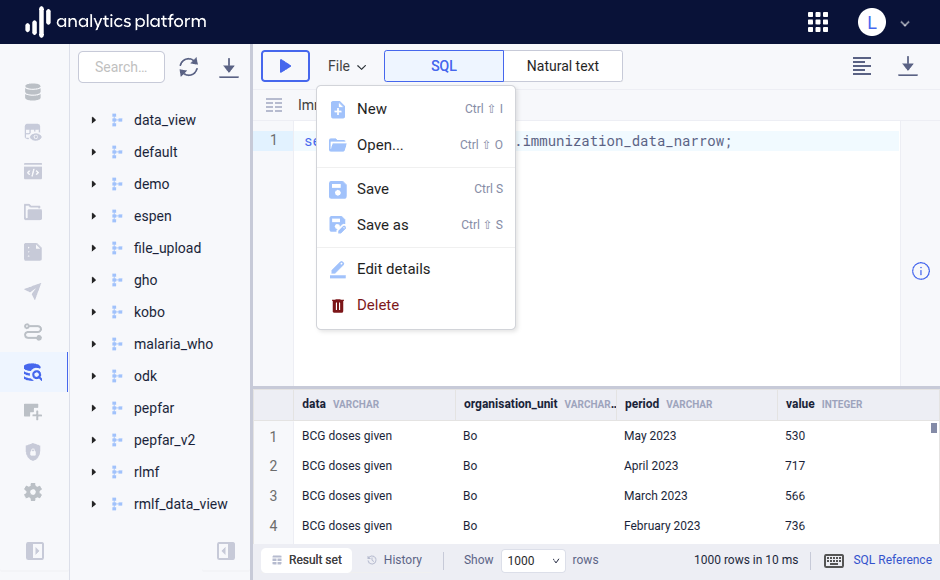This screenshot has width=940, height=580.
Task: Go to analytics platform home logo
Action: tap(116, 22)
